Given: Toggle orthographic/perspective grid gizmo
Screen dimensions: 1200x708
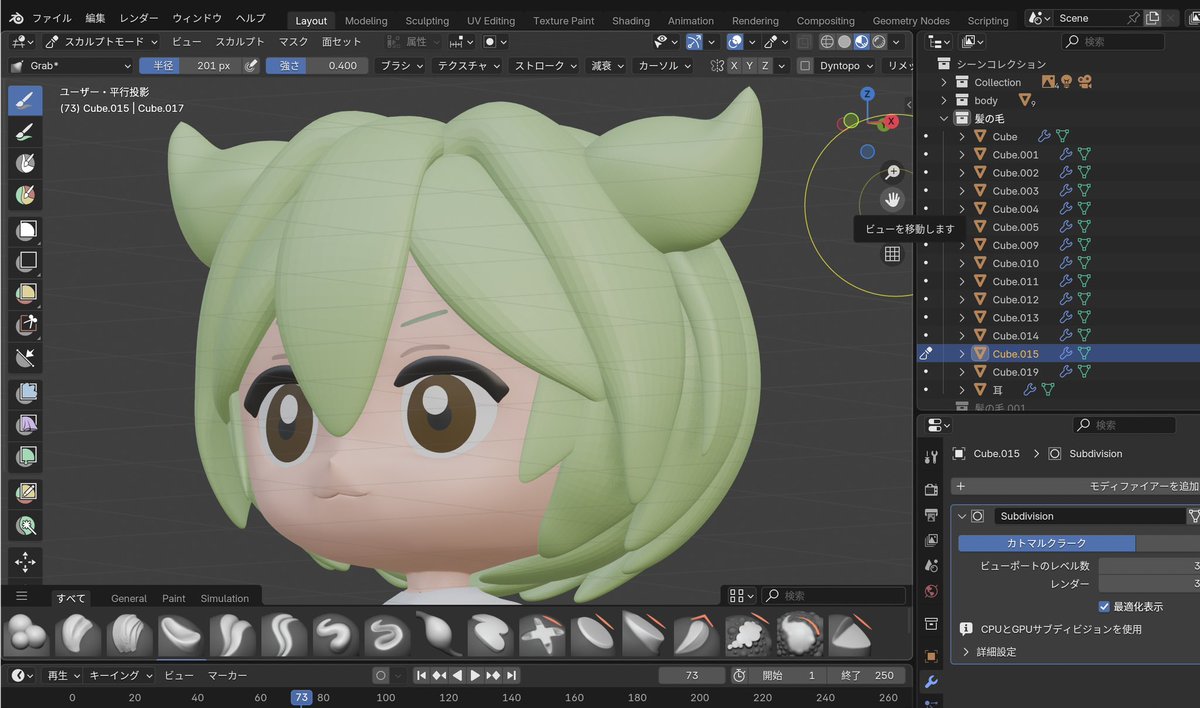Looking at the screenshot, I should click(893, 254).
